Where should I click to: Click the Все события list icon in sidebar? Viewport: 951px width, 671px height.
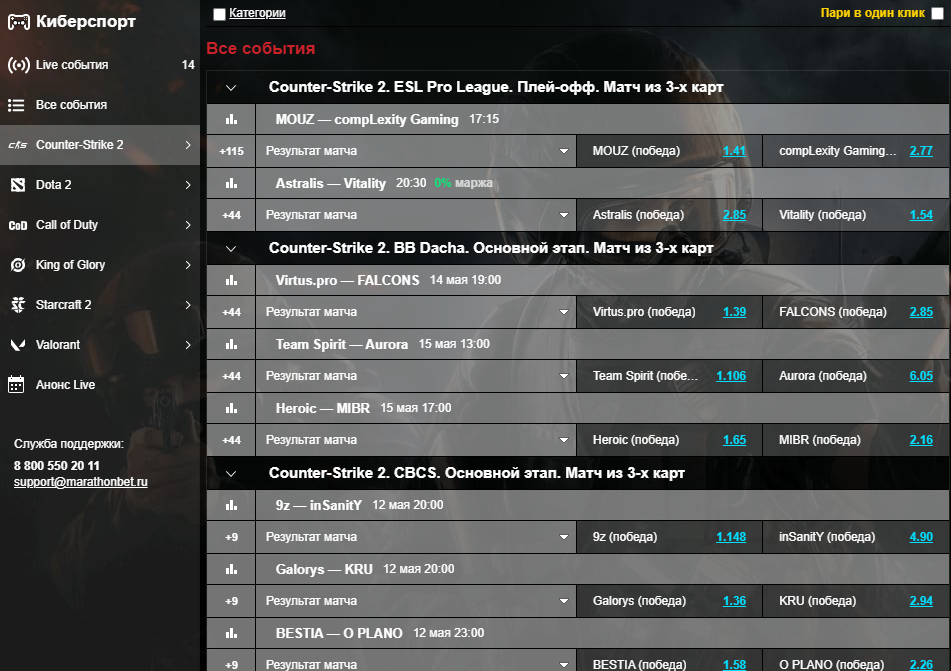tap(16, 105)
